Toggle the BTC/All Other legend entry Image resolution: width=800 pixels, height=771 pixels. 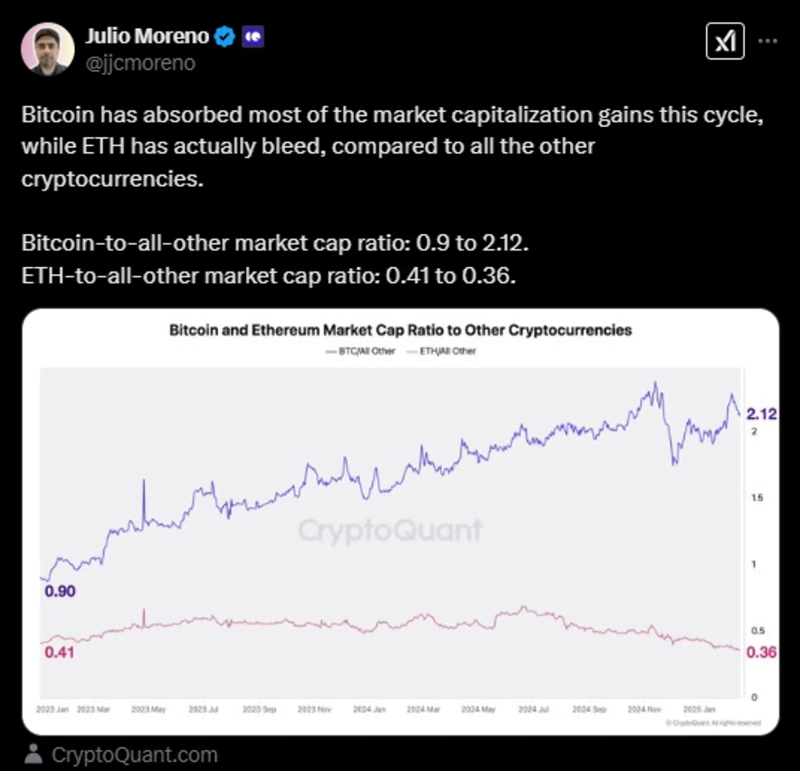coord(364,351)
